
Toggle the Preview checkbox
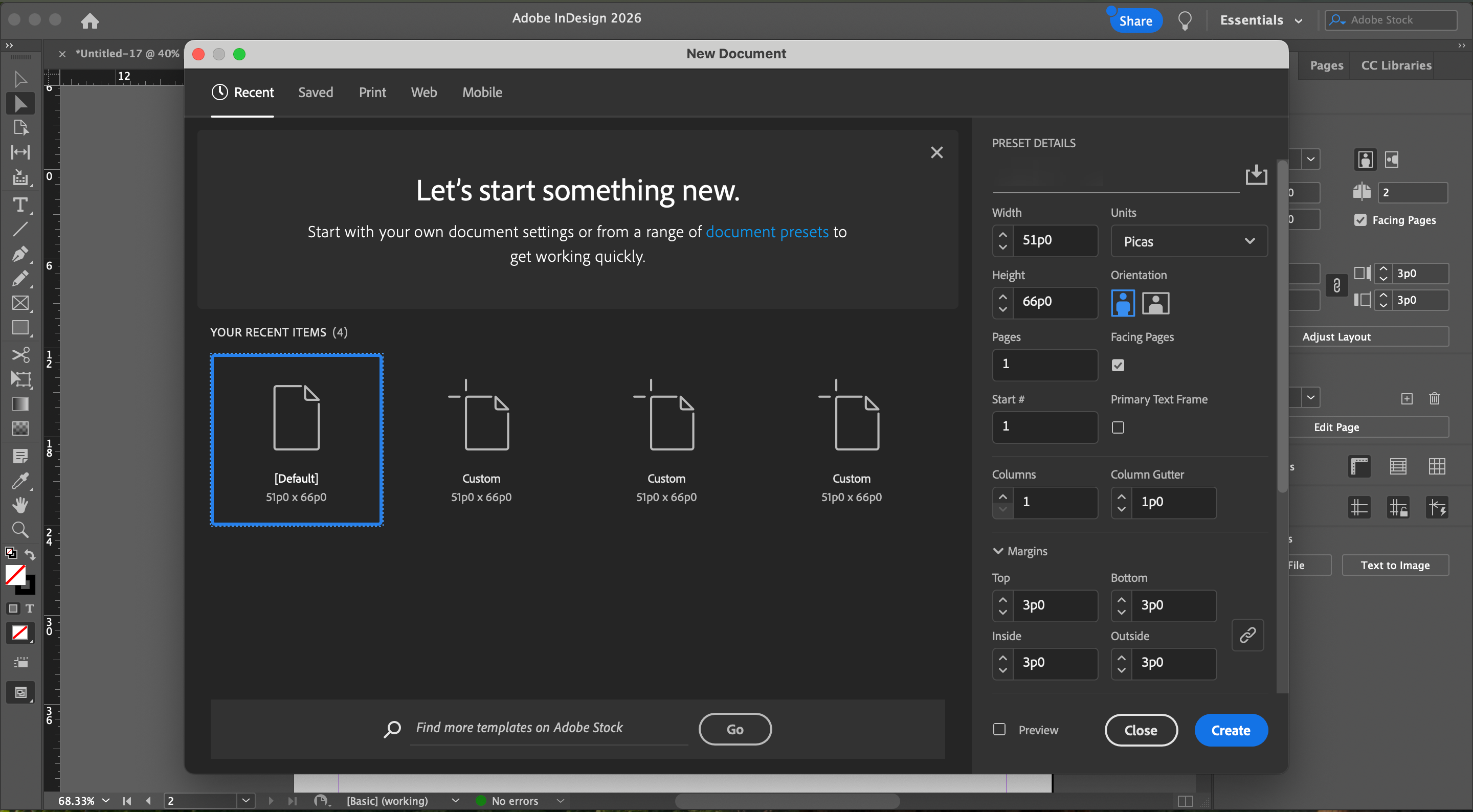(999, 729)
